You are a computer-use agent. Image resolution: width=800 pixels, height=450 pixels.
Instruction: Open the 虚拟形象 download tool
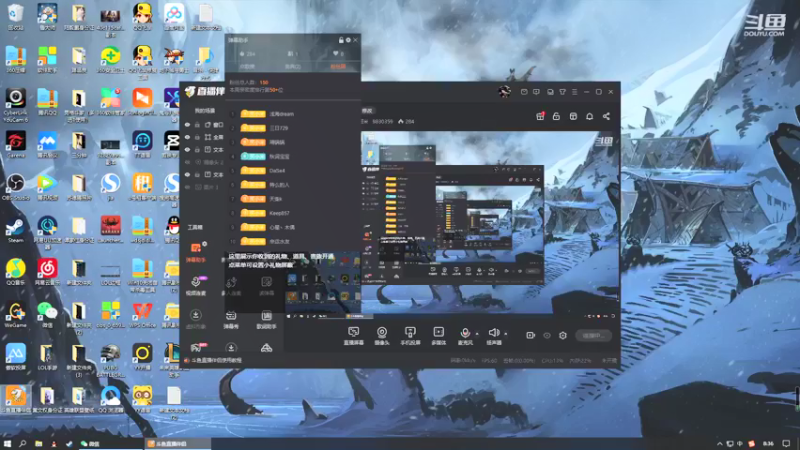point(195,319)
